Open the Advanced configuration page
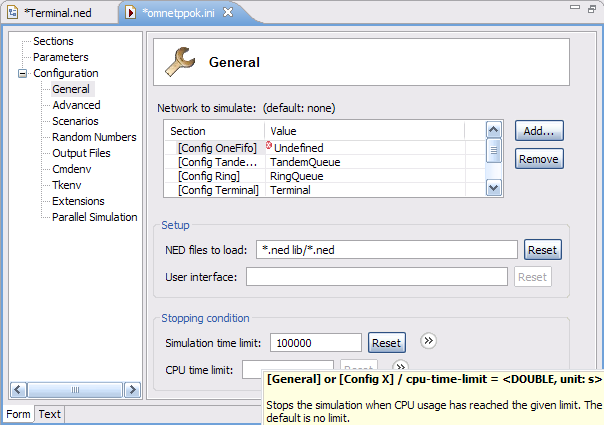The image size is (604, 425). pyautogui.click(x=76, y=105)
